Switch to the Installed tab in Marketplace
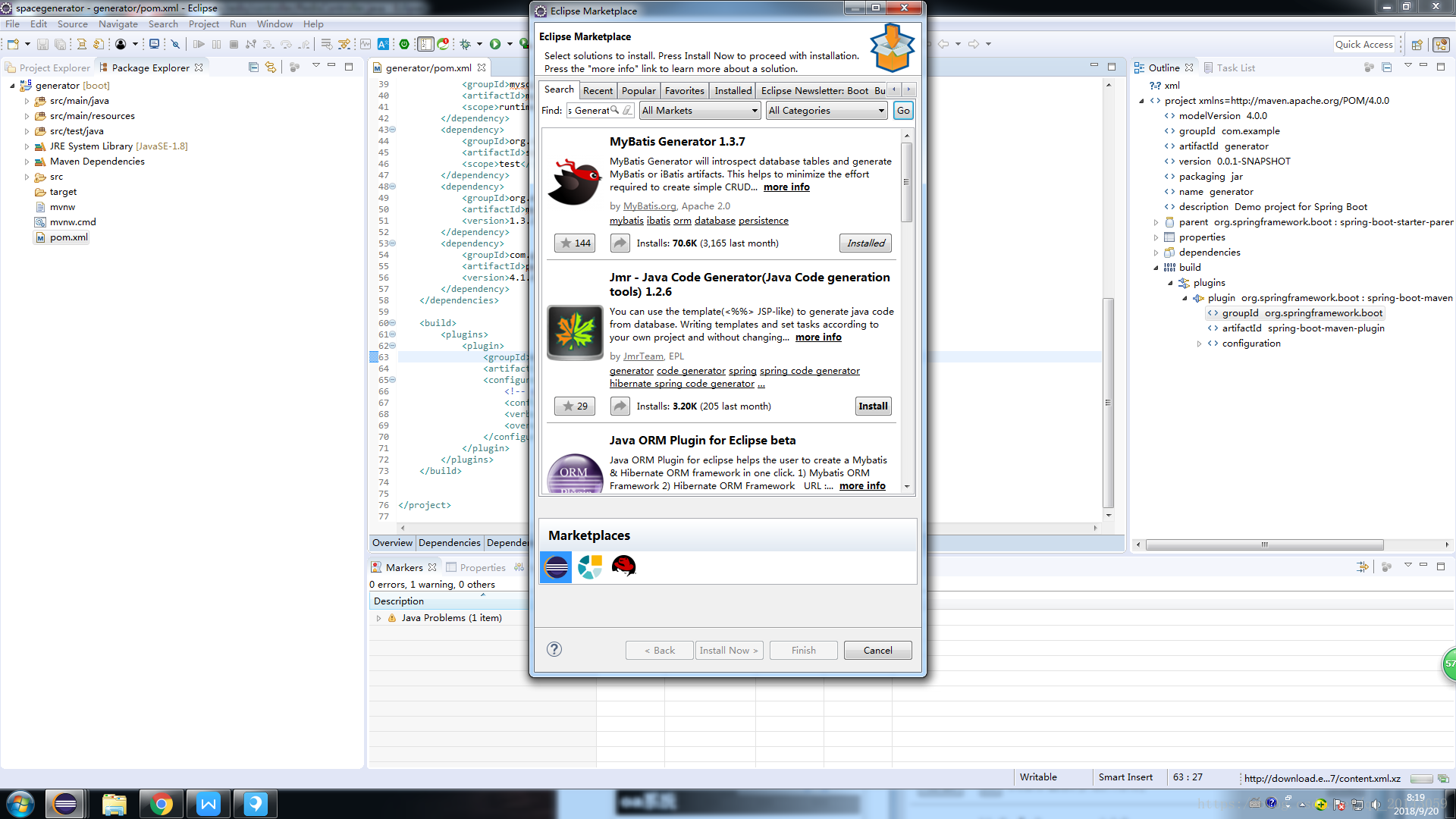The image size is (1456, 819). tap(733, 90)
